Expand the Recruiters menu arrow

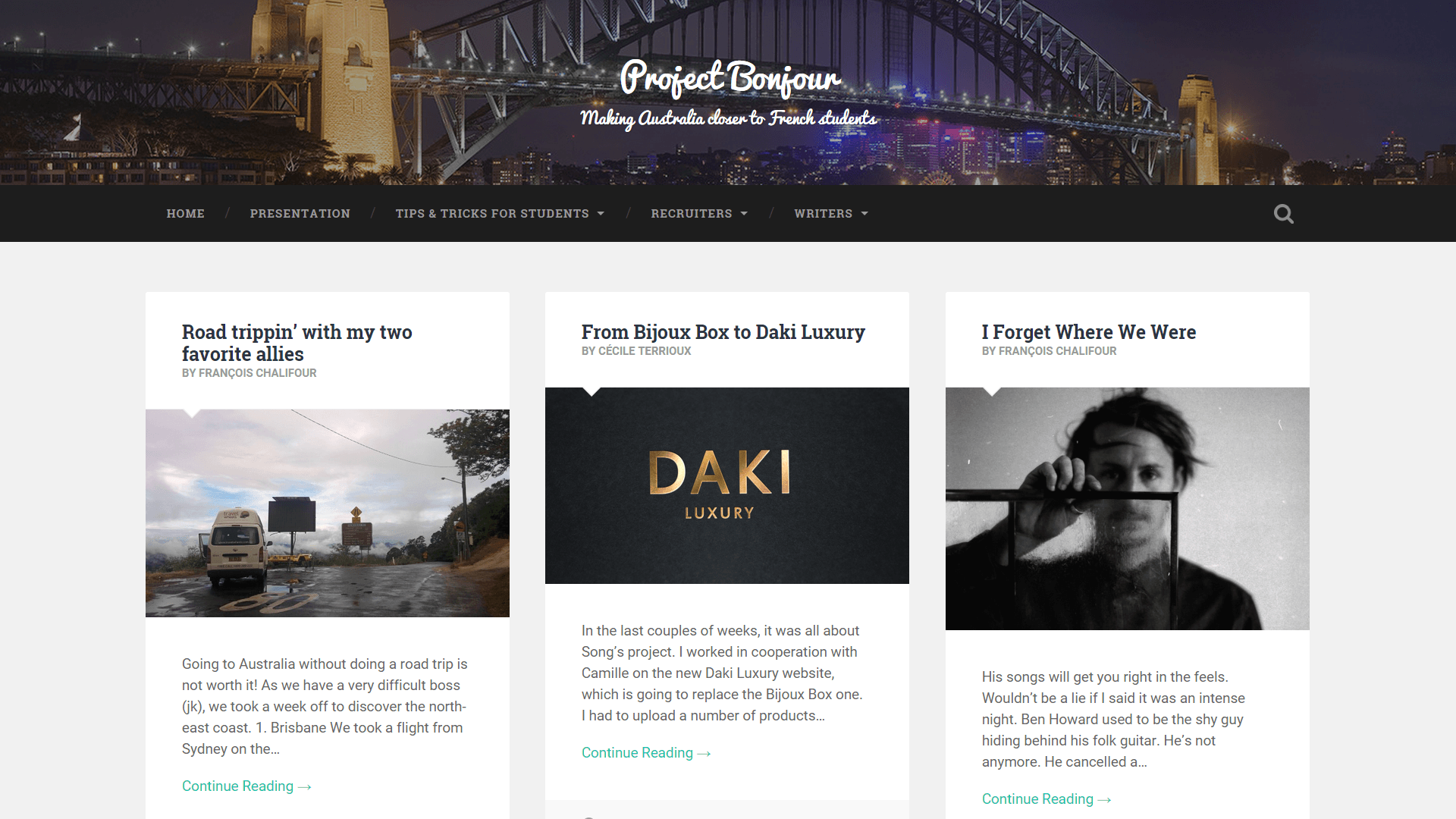[744, 214]
